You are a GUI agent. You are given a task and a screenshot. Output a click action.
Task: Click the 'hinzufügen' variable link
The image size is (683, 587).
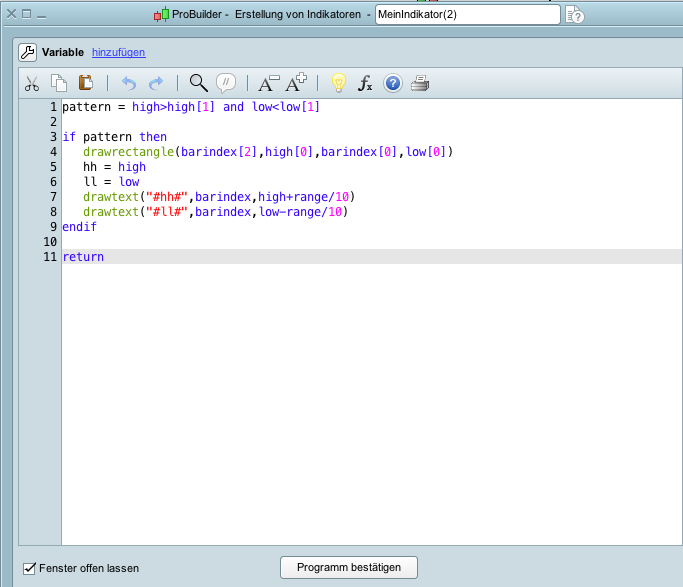(118, 52)
